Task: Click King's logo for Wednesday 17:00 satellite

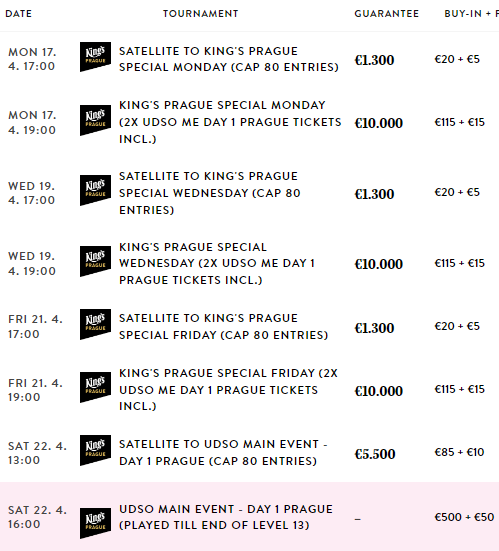Action: coord(95,190)
